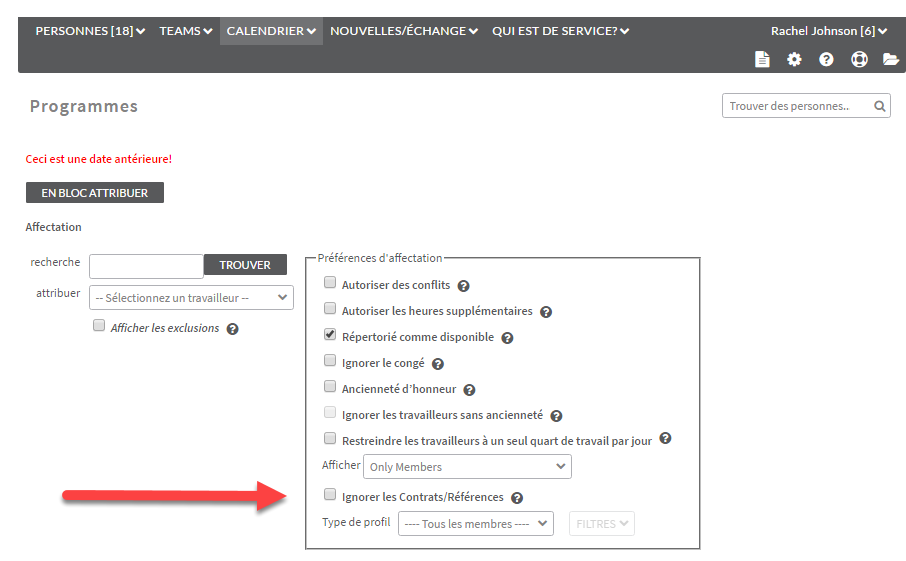Focus the Trouver des personnes search box
The height and width of the screenshot is (561, 906).
(x=806, y=106)
